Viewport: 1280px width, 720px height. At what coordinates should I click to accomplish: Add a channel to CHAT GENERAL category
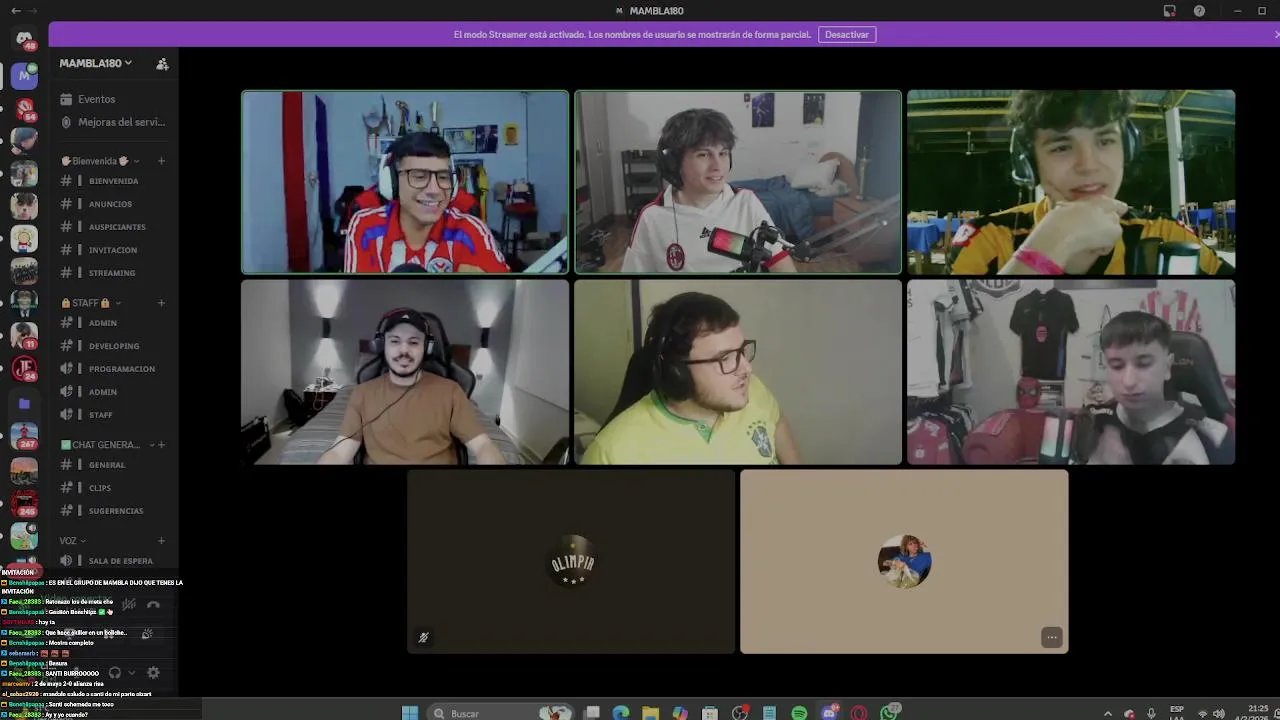click(161, 445)
